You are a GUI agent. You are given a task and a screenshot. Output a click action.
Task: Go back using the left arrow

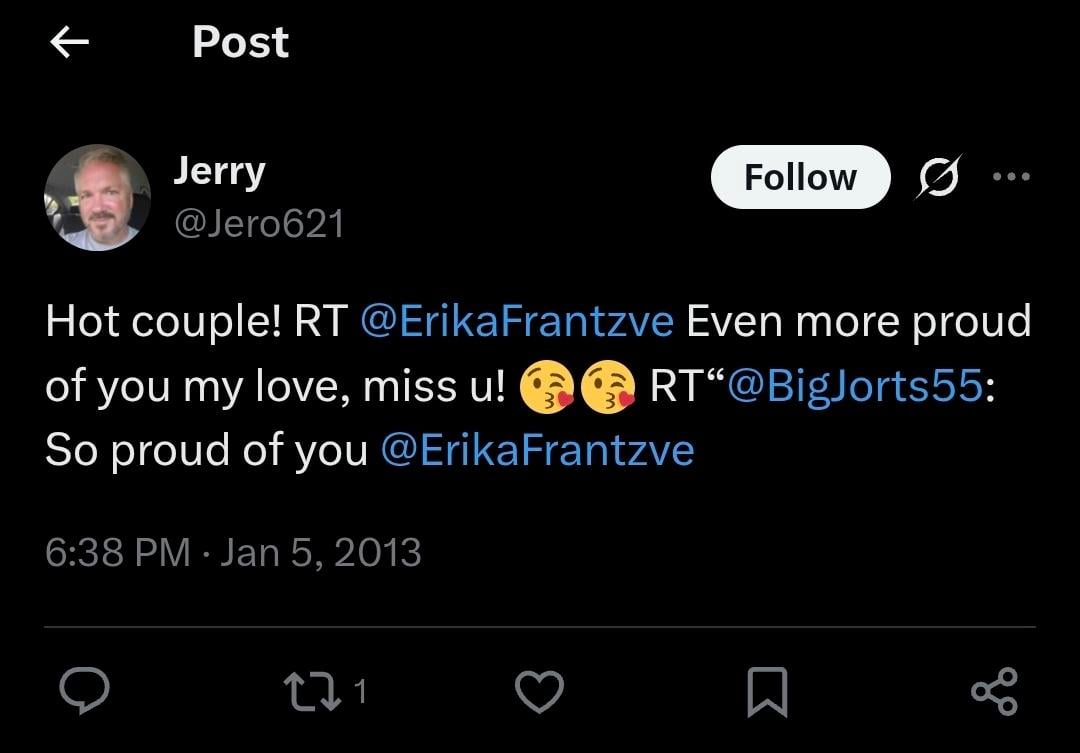[x=70, y=42]
